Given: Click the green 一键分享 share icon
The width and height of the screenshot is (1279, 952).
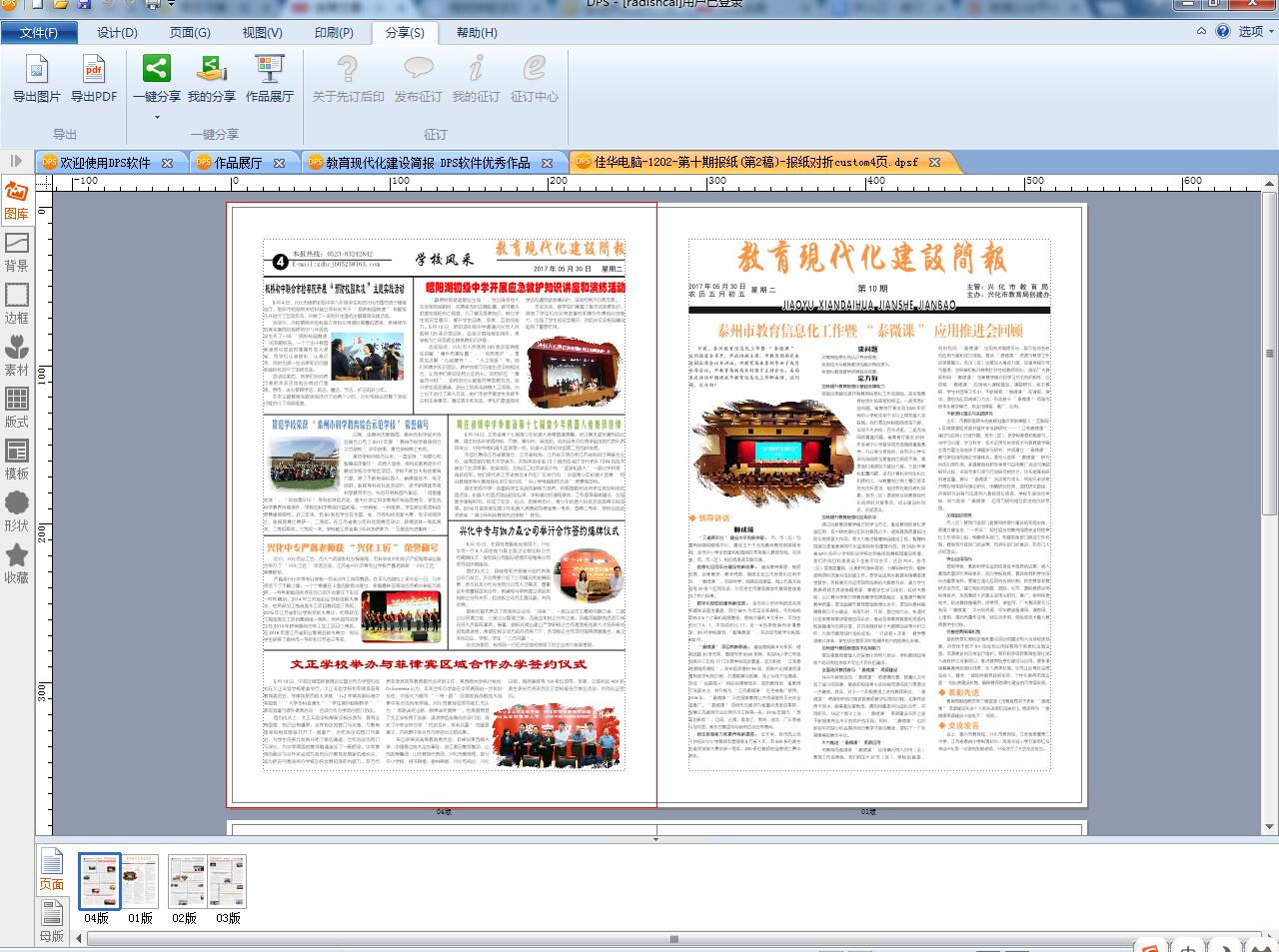Looking at the screenshot, I should (x=157, y=69).
